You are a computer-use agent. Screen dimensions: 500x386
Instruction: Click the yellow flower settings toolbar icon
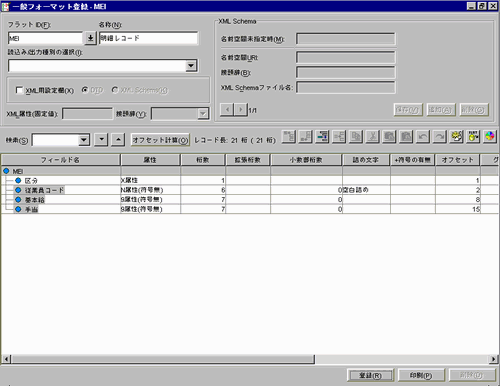[456, 137]
